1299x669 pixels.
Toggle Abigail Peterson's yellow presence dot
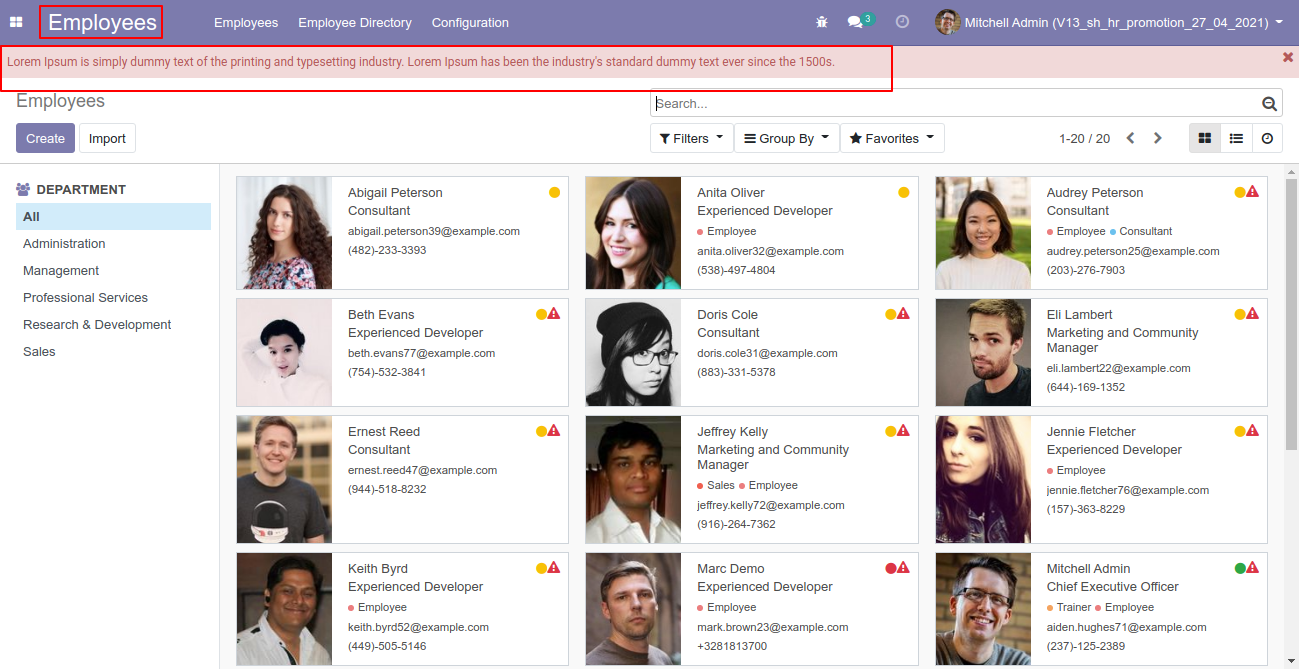click(x=554, y=192)
